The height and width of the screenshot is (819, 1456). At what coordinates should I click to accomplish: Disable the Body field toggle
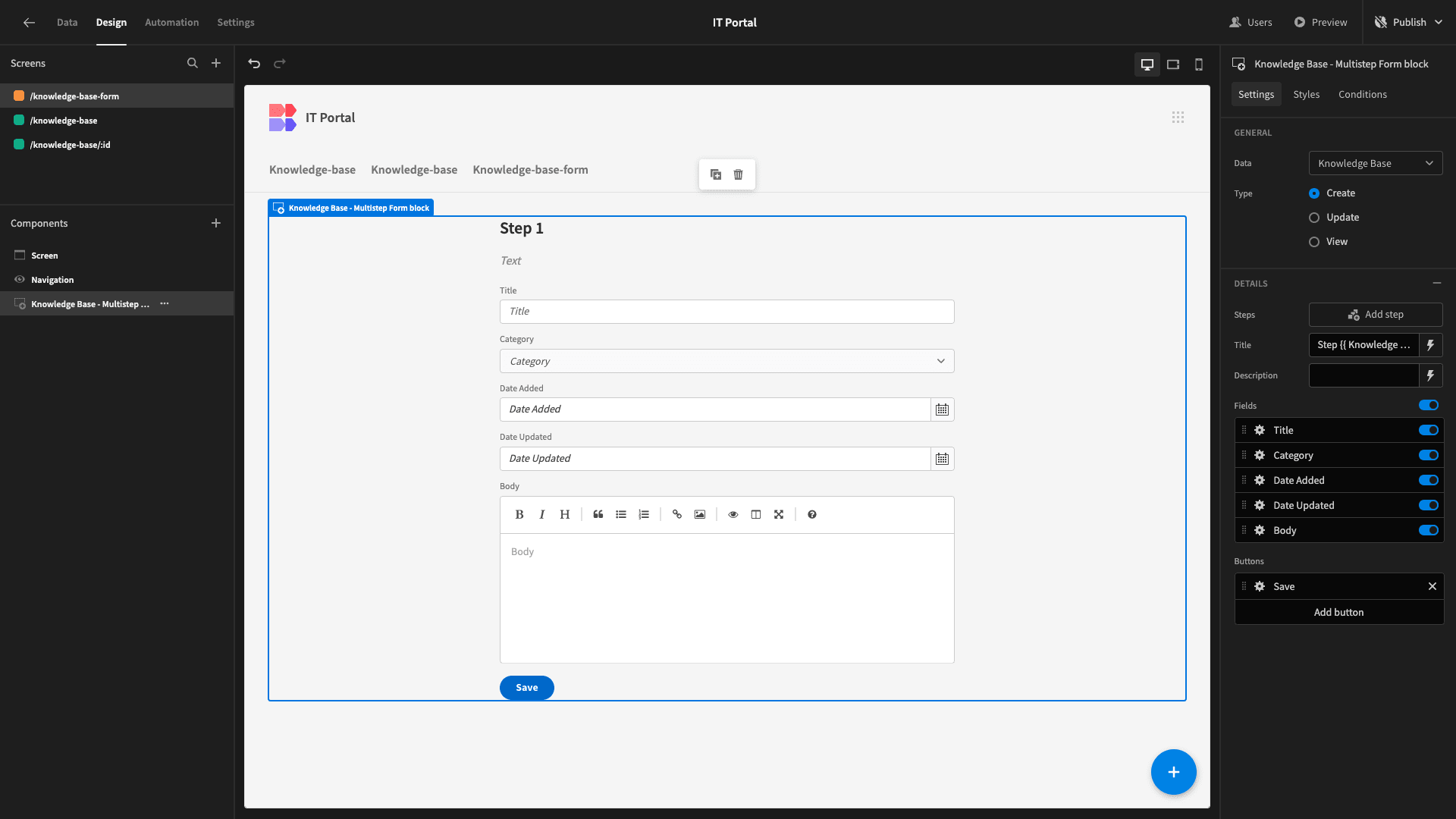coord(1429,530)
